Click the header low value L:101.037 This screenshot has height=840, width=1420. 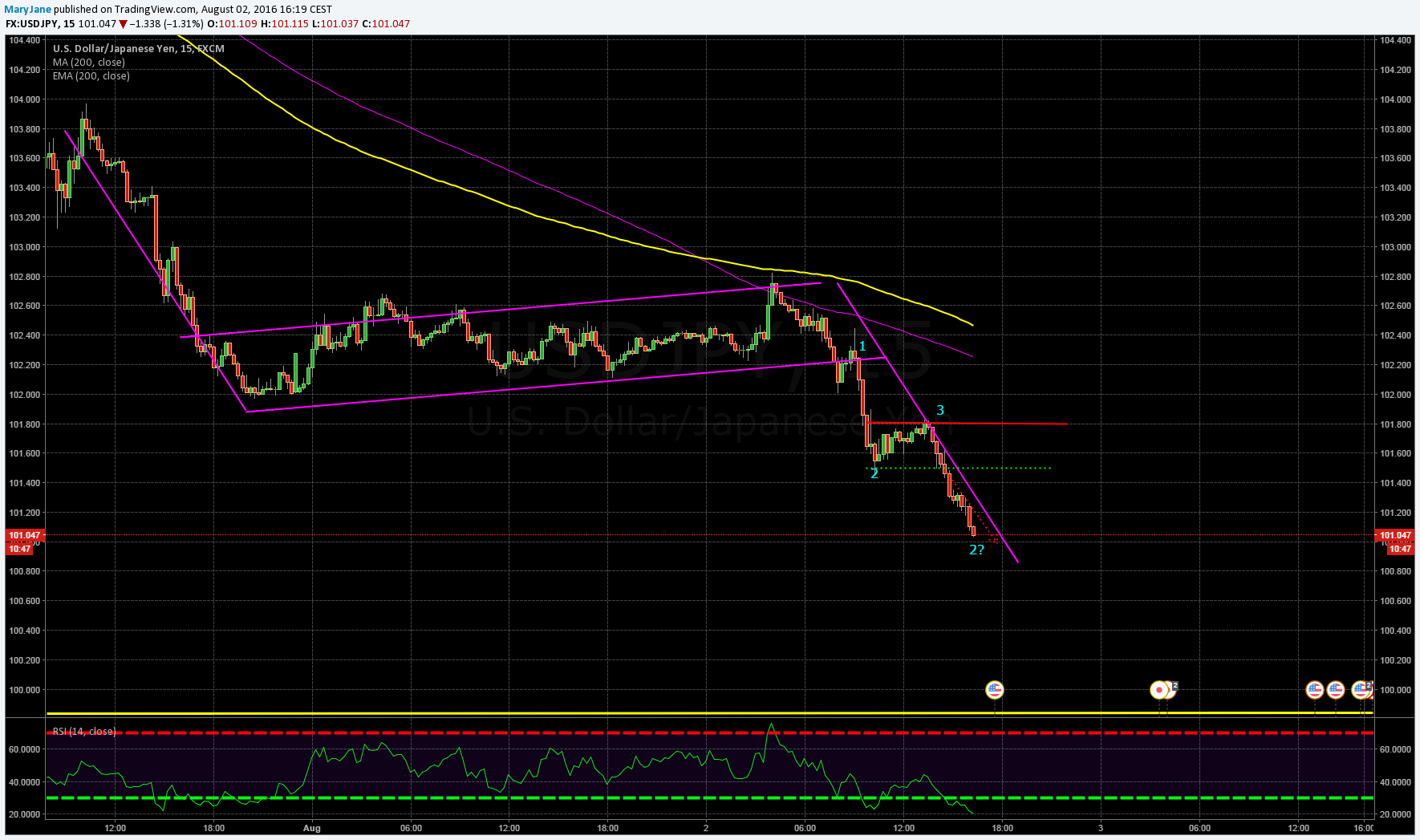[x=335, y=23]
